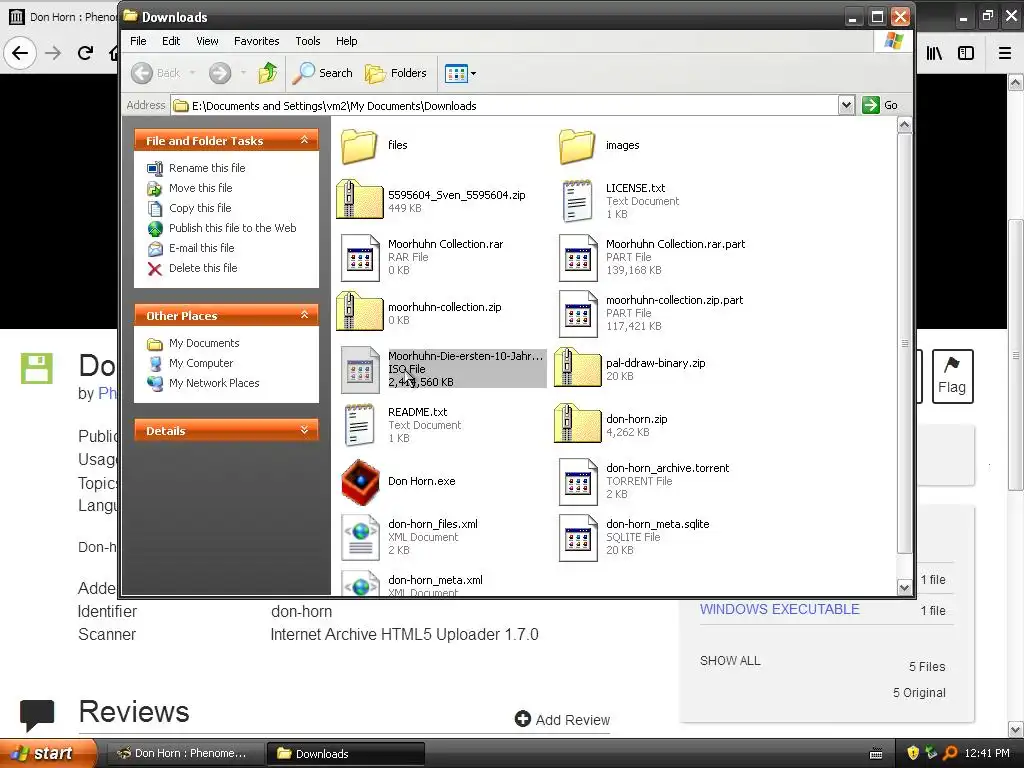
Task: Click the Back button in Explorer
Action: click(x=155, y=73)
